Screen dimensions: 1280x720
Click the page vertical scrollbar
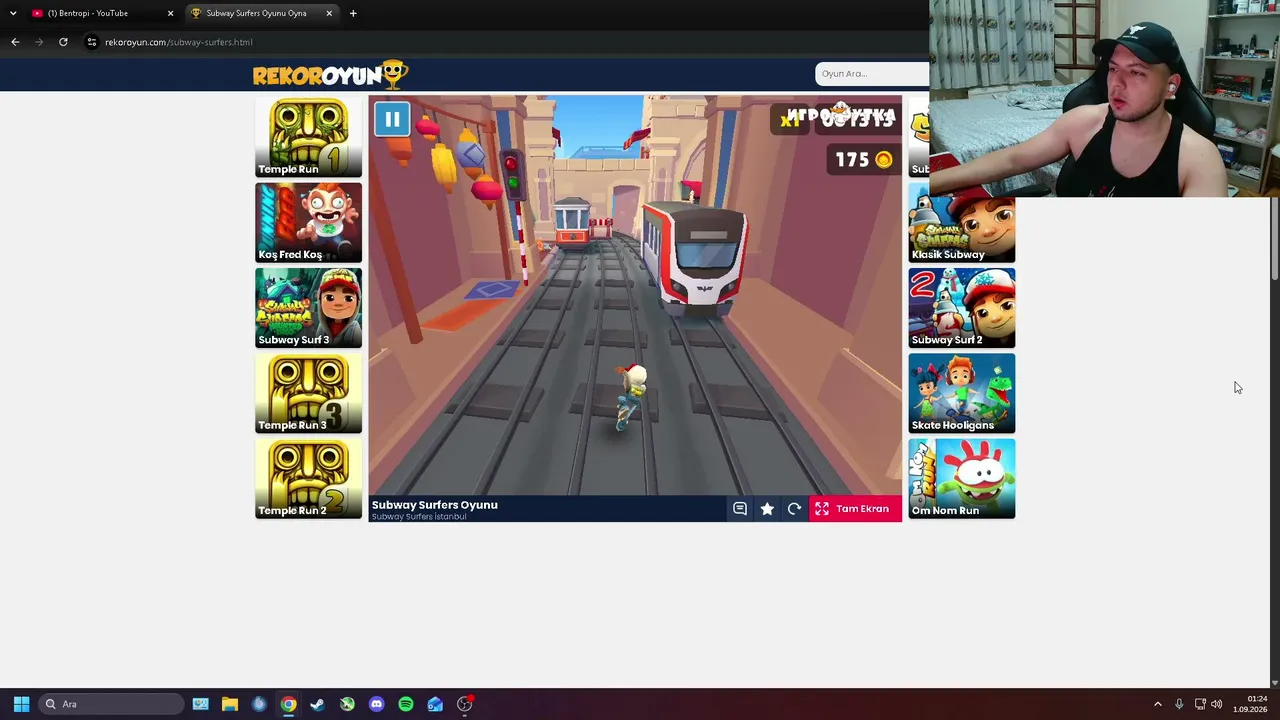(1274, 240)
